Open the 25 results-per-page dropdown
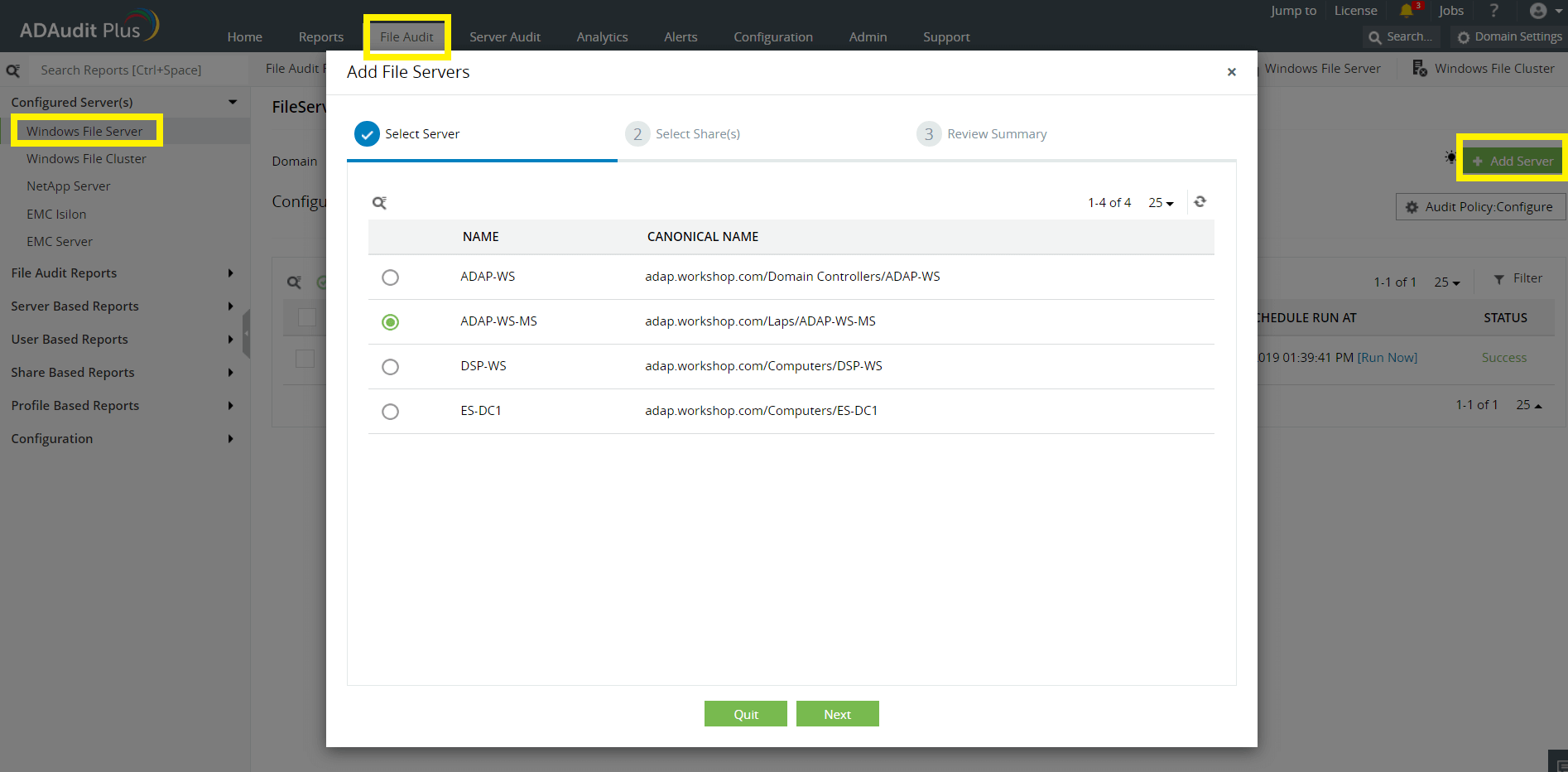Viewport: 1568px width, 772px height. 1160,201
